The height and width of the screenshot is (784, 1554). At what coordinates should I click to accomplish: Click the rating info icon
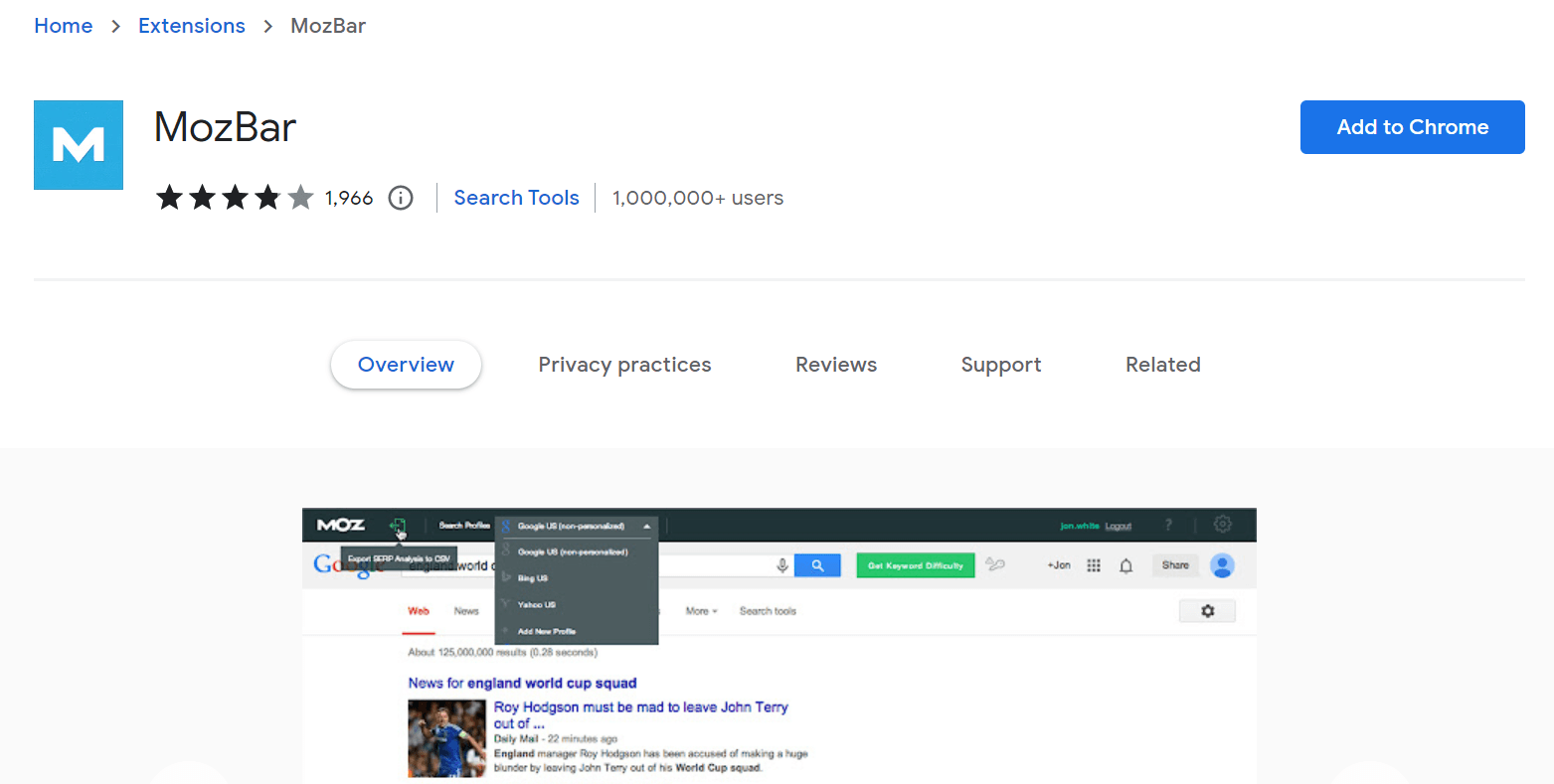tap(401, 198)
